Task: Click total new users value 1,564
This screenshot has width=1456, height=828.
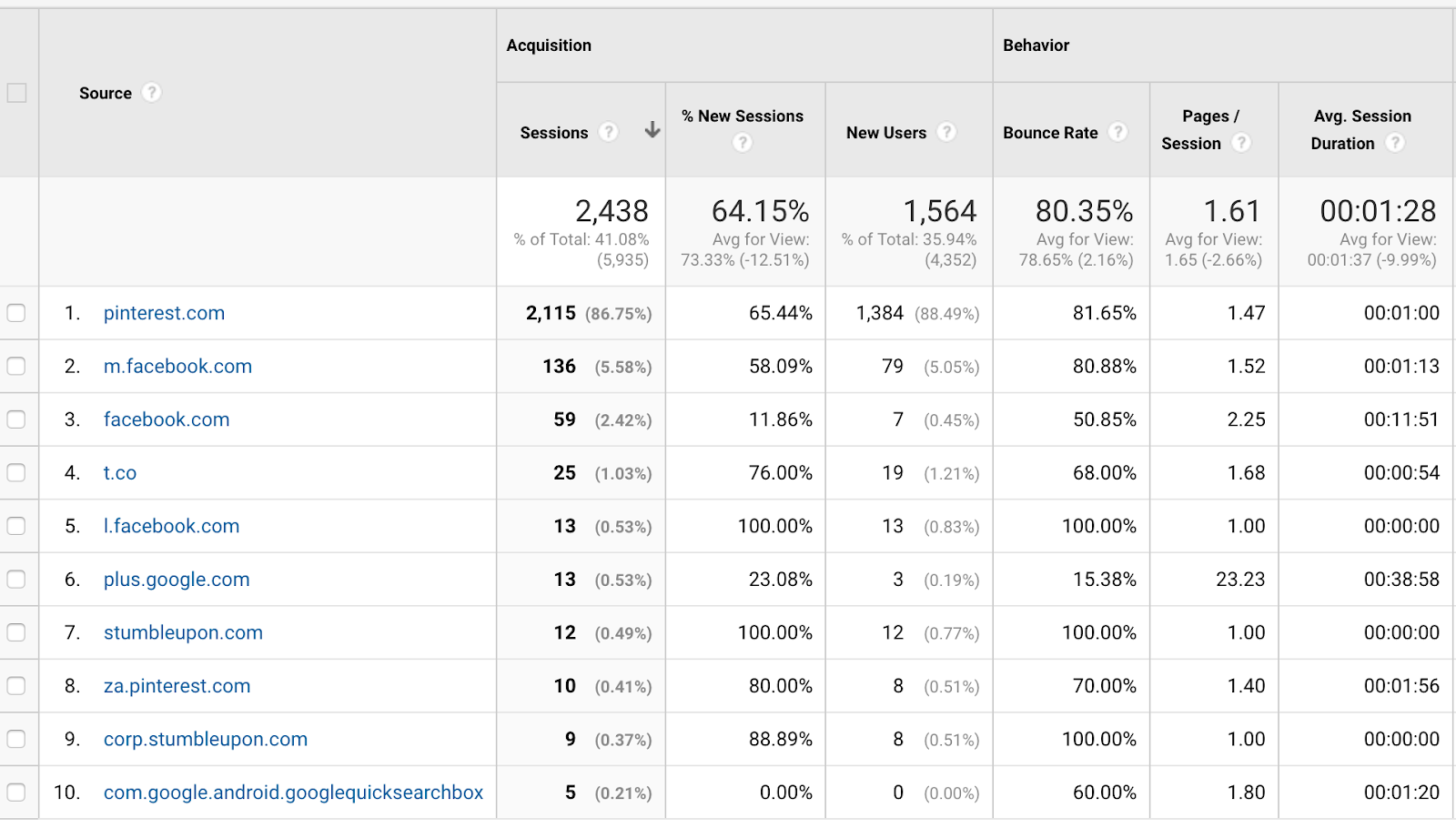Action: coord(939,211)
